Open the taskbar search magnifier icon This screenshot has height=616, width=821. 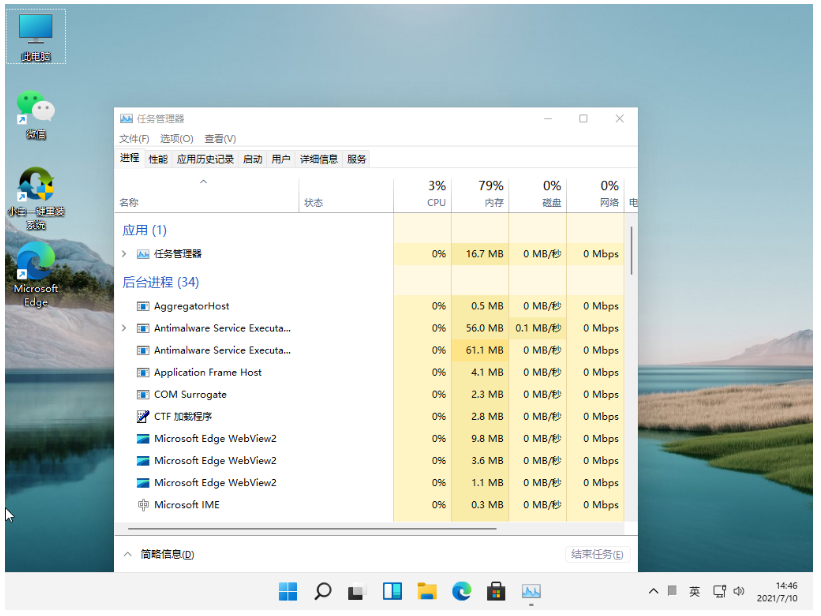323,591
